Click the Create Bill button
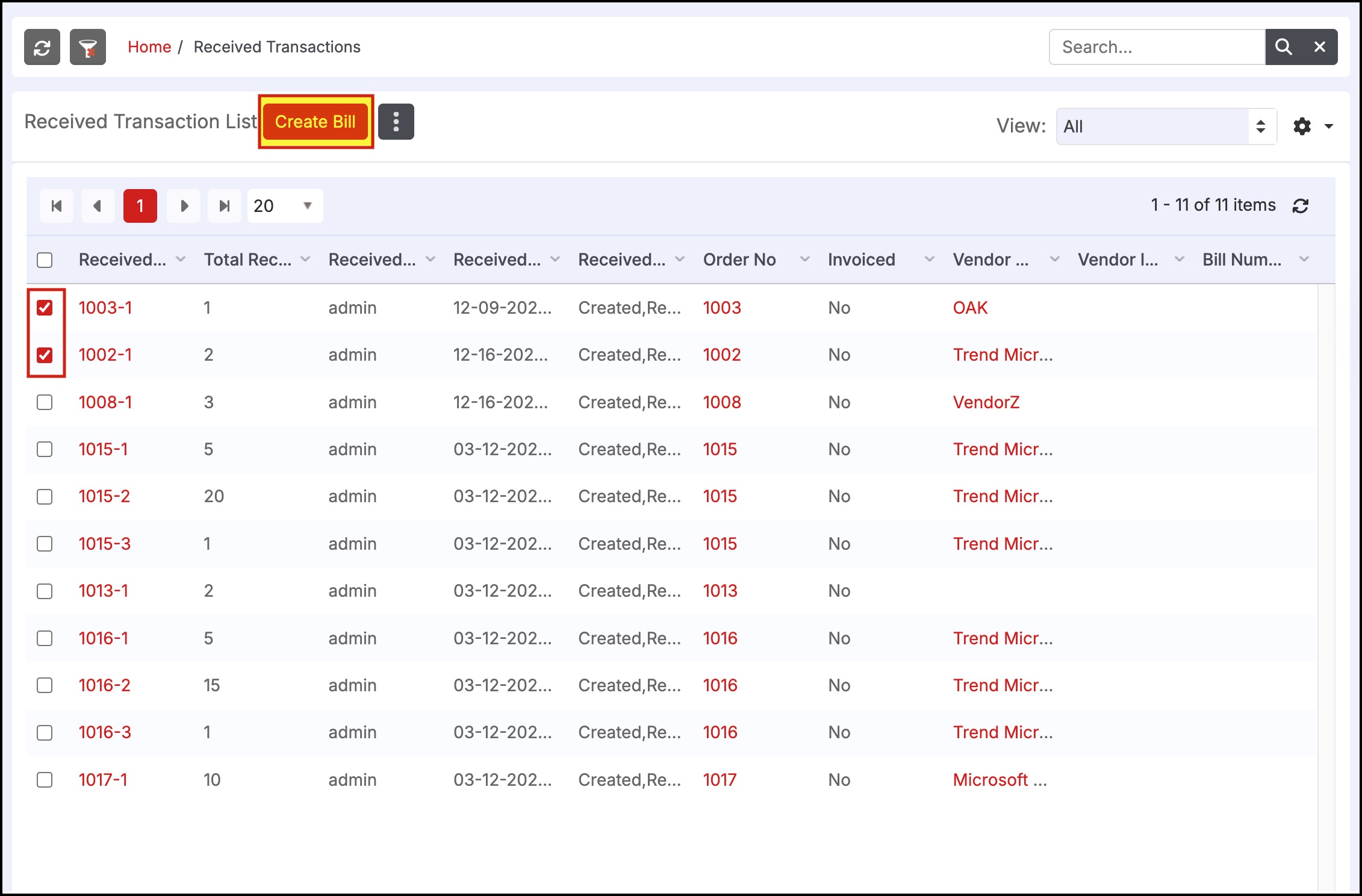Image resolution: width=1362 pixels, height=896 pixels. coord(316,122)
